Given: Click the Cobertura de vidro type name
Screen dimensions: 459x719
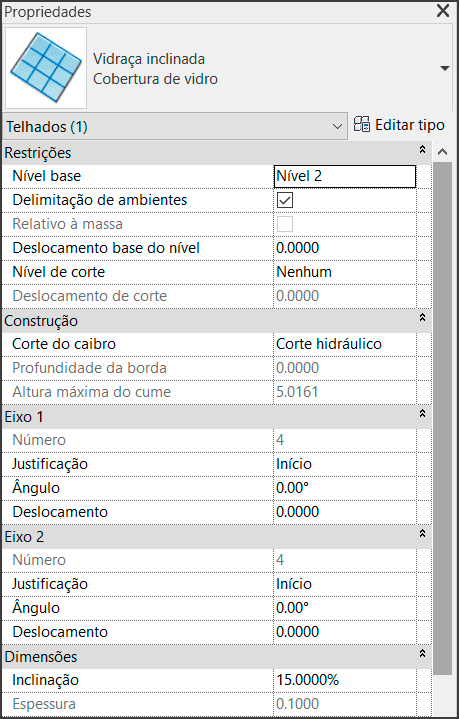Looking at the screenshot, I should [155, 79].
